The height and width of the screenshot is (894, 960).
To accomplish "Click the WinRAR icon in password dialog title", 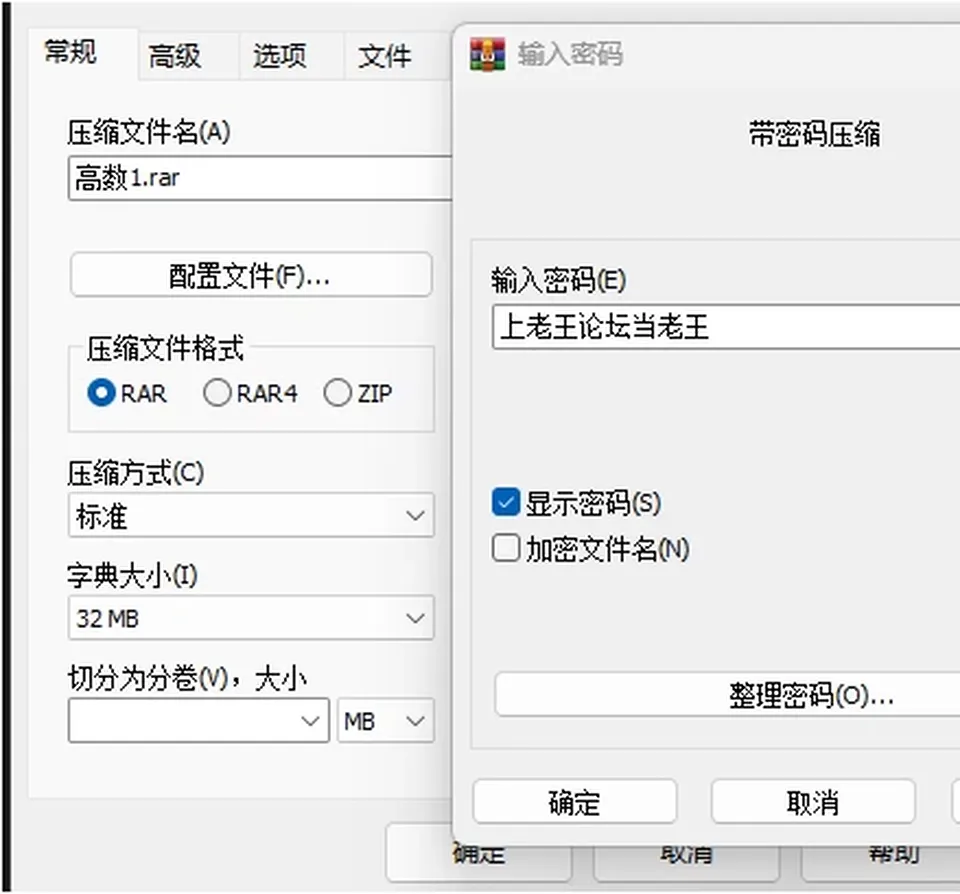I will coord(487,54).
